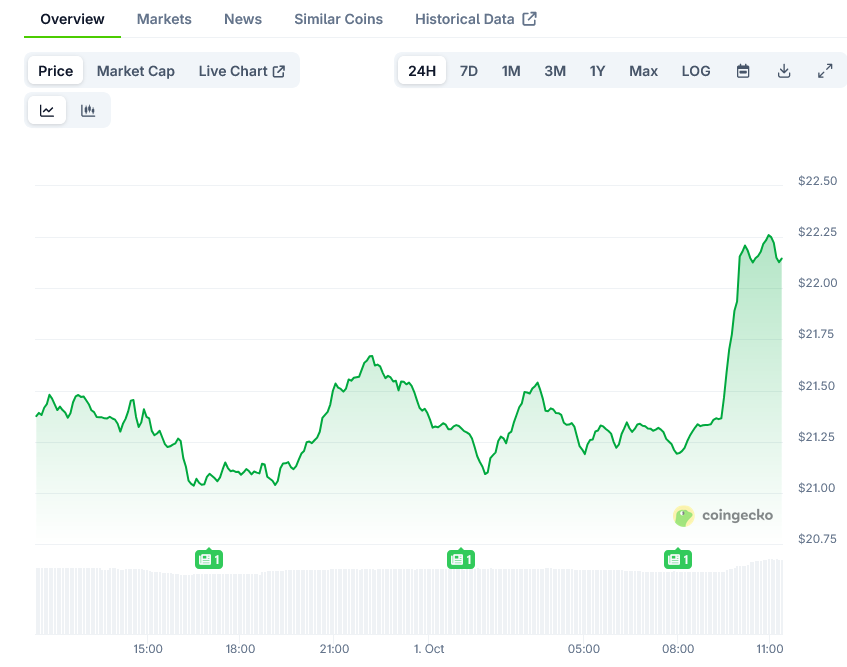Click the news marker near 1. Oct
The width and height of the screenshot is (847, 667).
(x=460, y=559)
